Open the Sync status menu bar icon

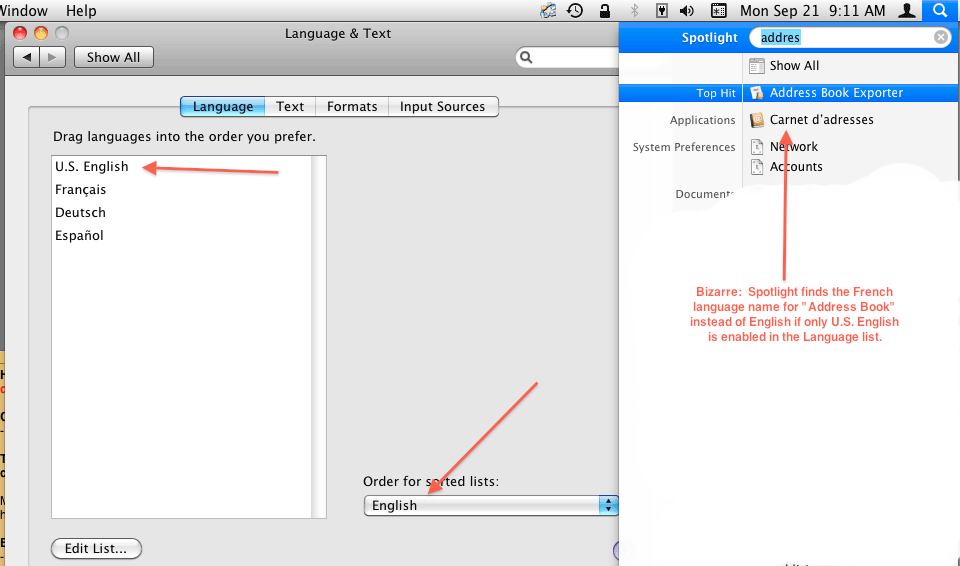pyautogui.click(x=547, y=10)
